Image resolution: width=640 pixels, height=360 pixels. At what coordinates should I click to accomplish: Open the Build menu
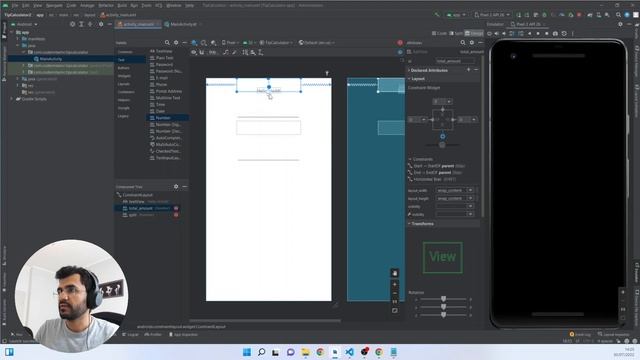click(122, 6)
